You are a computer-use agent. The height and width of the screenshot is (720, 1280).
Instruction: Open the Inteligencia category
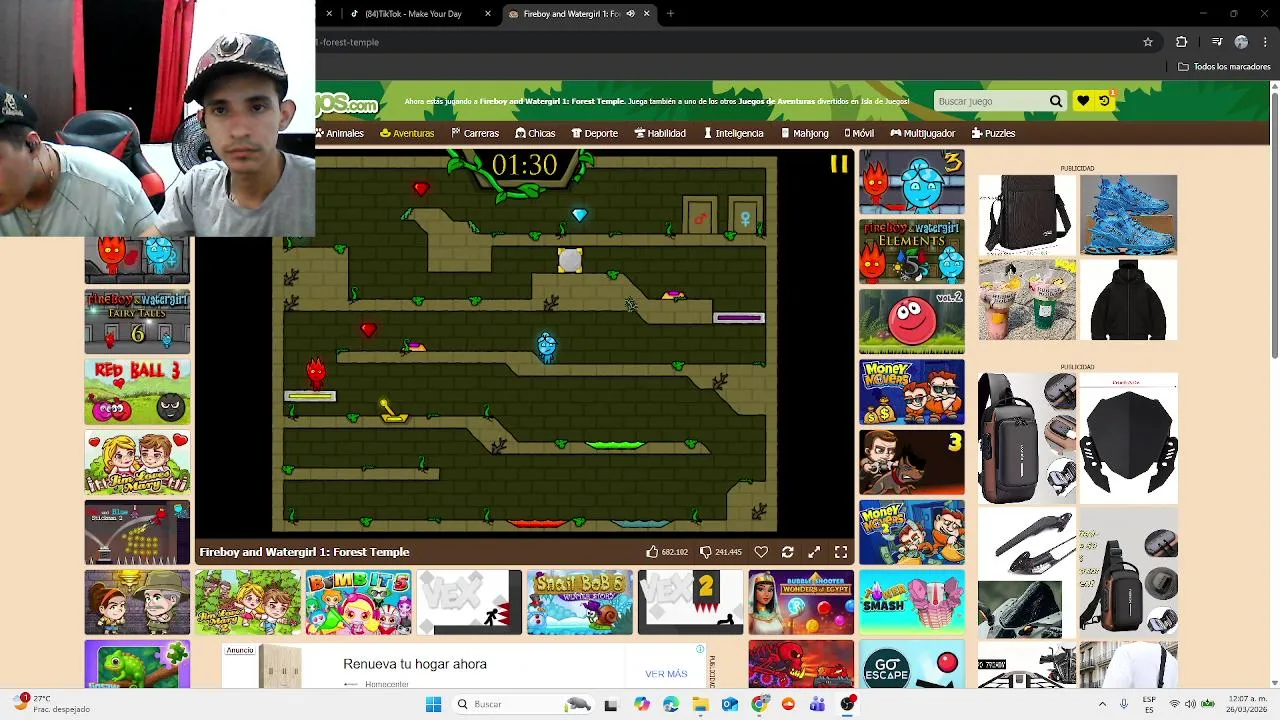[734, 133]
